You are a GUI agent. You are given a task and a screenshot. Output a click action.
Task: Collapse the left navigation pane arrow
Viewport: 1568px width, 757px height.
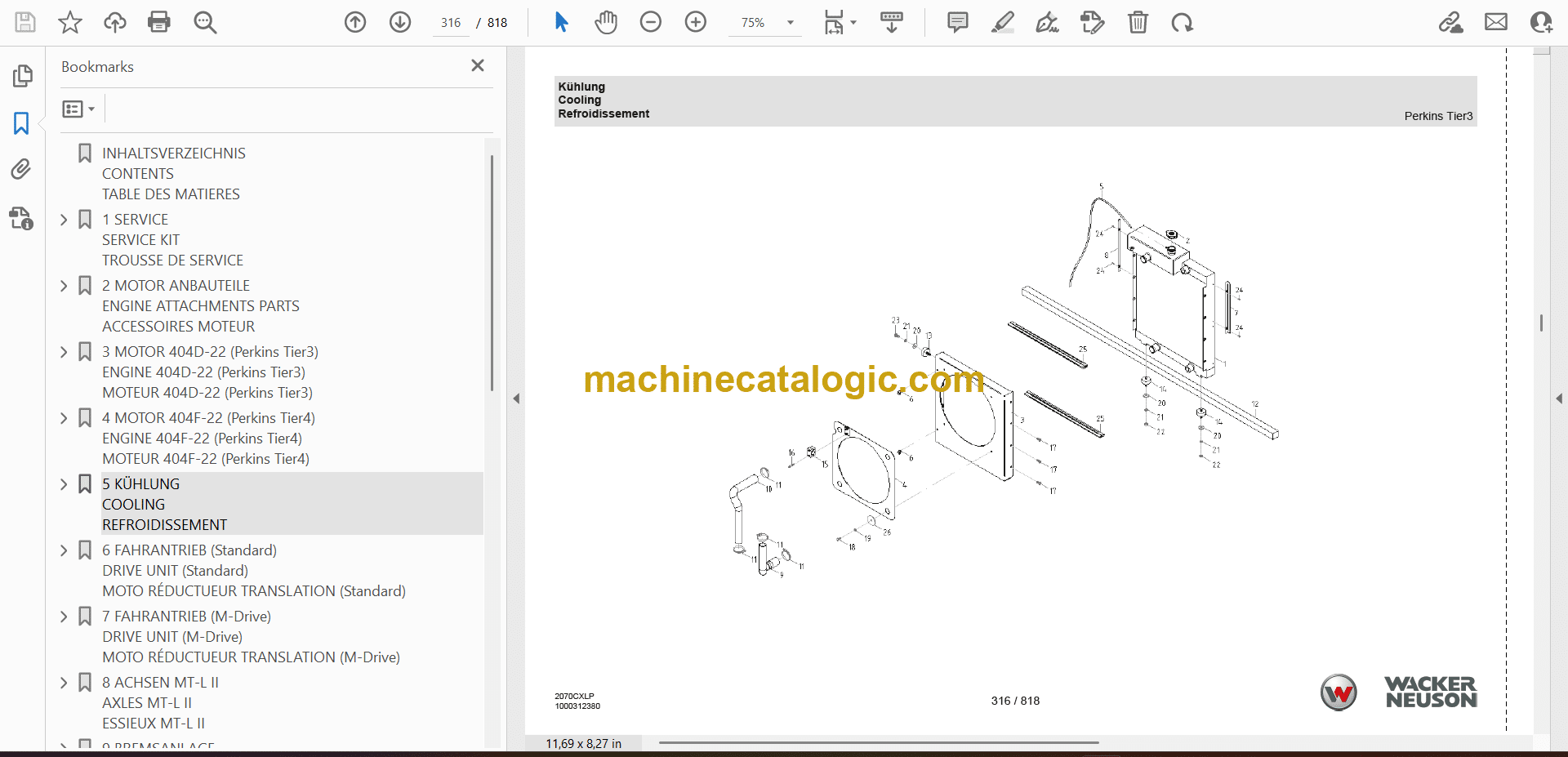click(x=516, y=399)
